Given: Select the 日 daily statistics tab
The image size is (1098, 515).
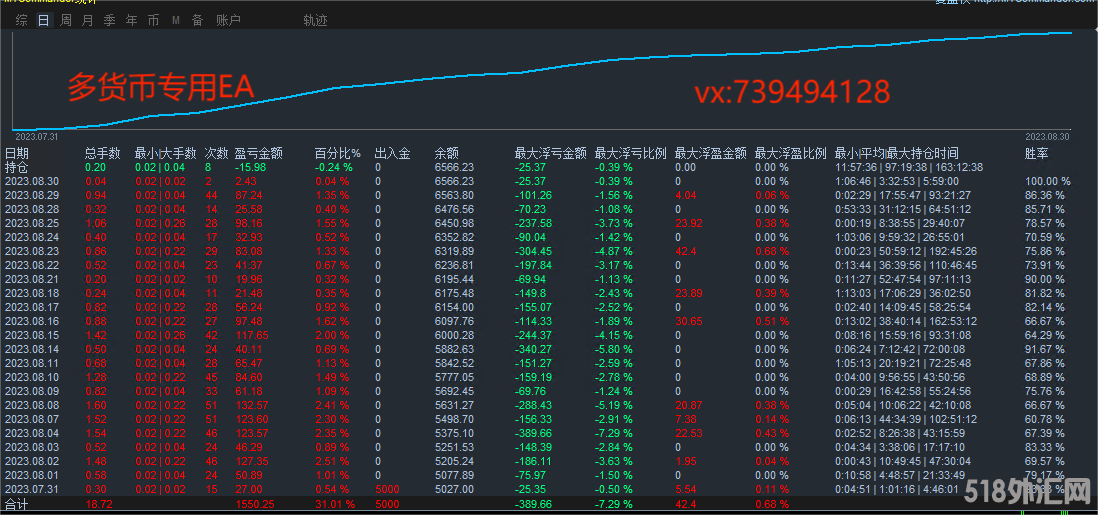Looking at the screenshot, I should pos(43,20).
